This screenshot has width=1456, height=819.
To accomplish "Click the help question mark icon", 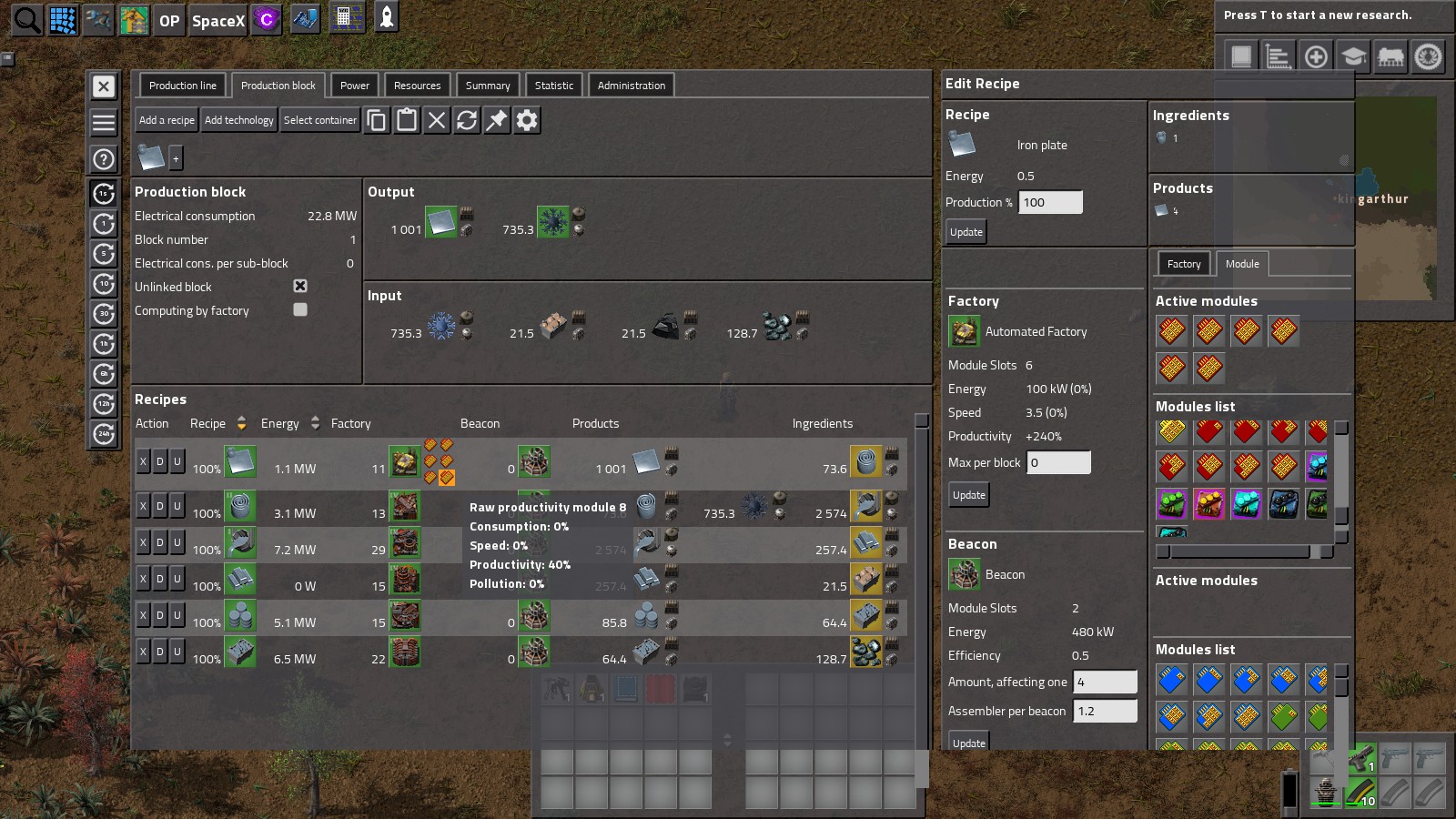I will point(104,159).
